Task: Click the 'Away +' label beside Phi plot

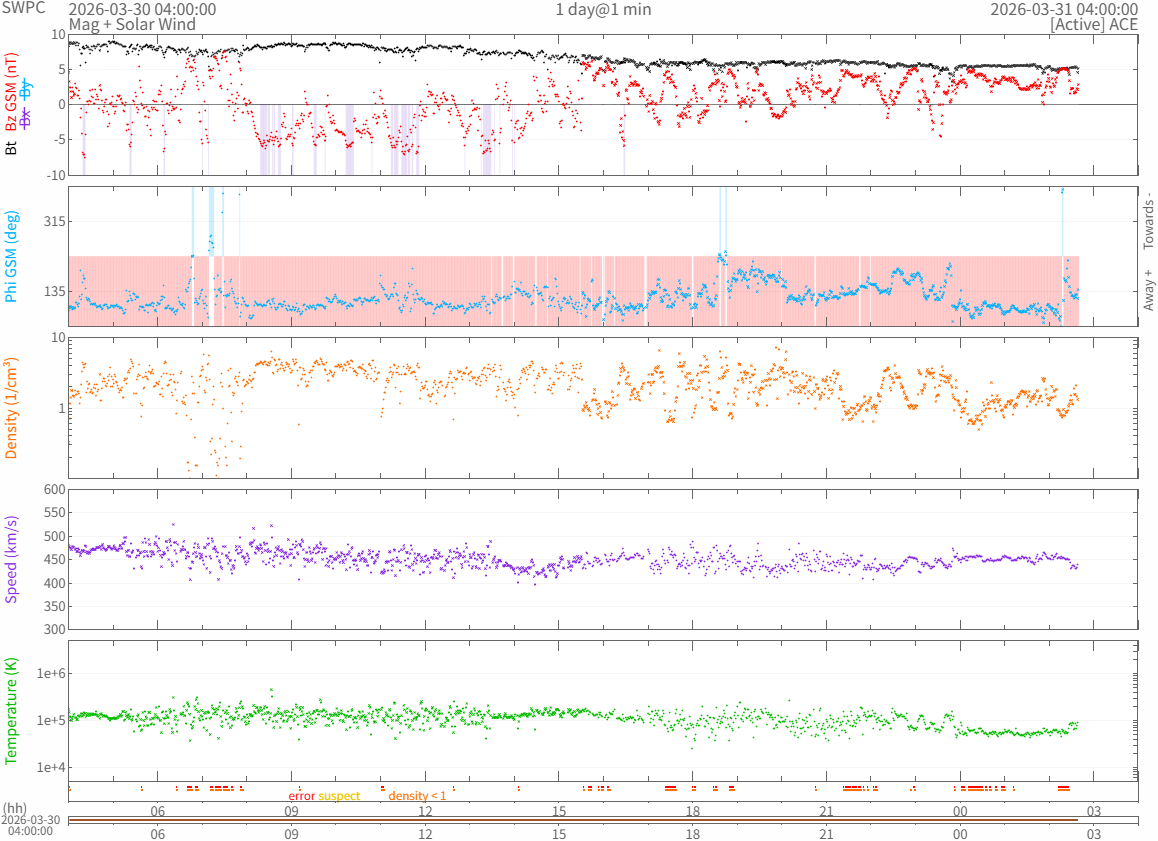Action: click(x=1149, y=290)
